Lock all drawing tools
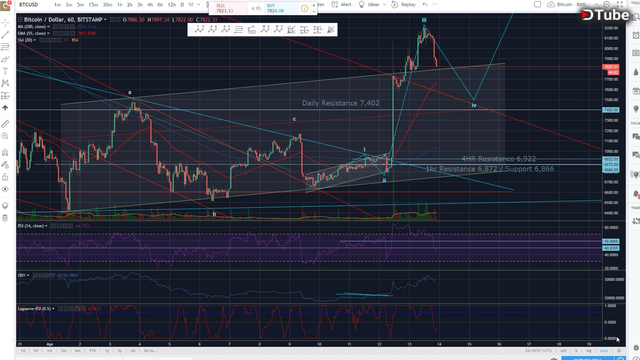Screen dimensions: 640x360 [5, 177]
